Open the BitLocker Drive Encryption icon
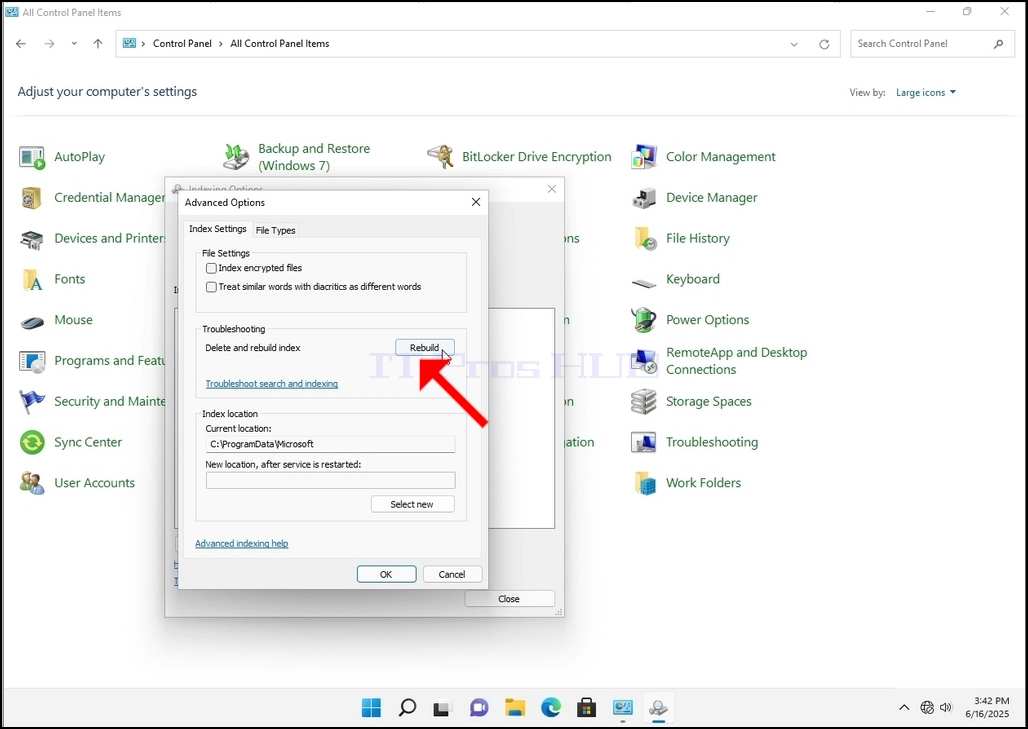This screenshot has height=729, width=1028. tap(440, 157)
